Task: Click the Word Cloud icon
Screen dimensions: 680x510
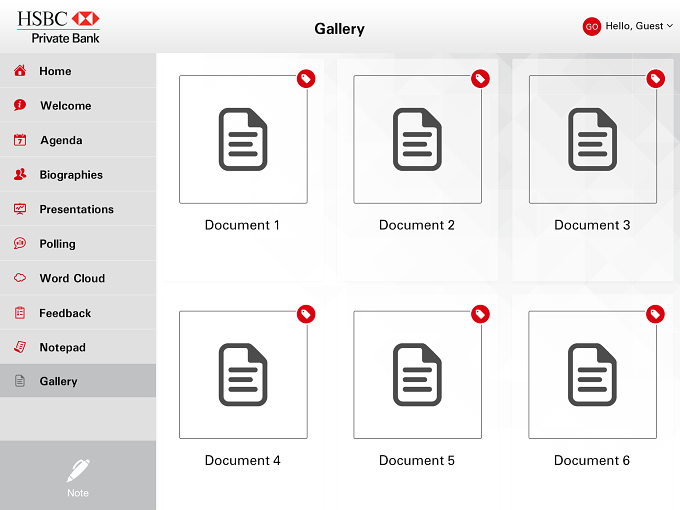Action: coord(20,278)
